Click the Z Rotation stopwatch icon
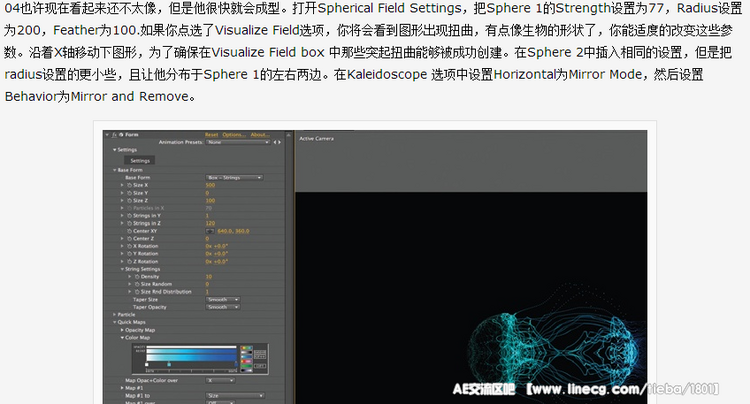 [130, 262]
